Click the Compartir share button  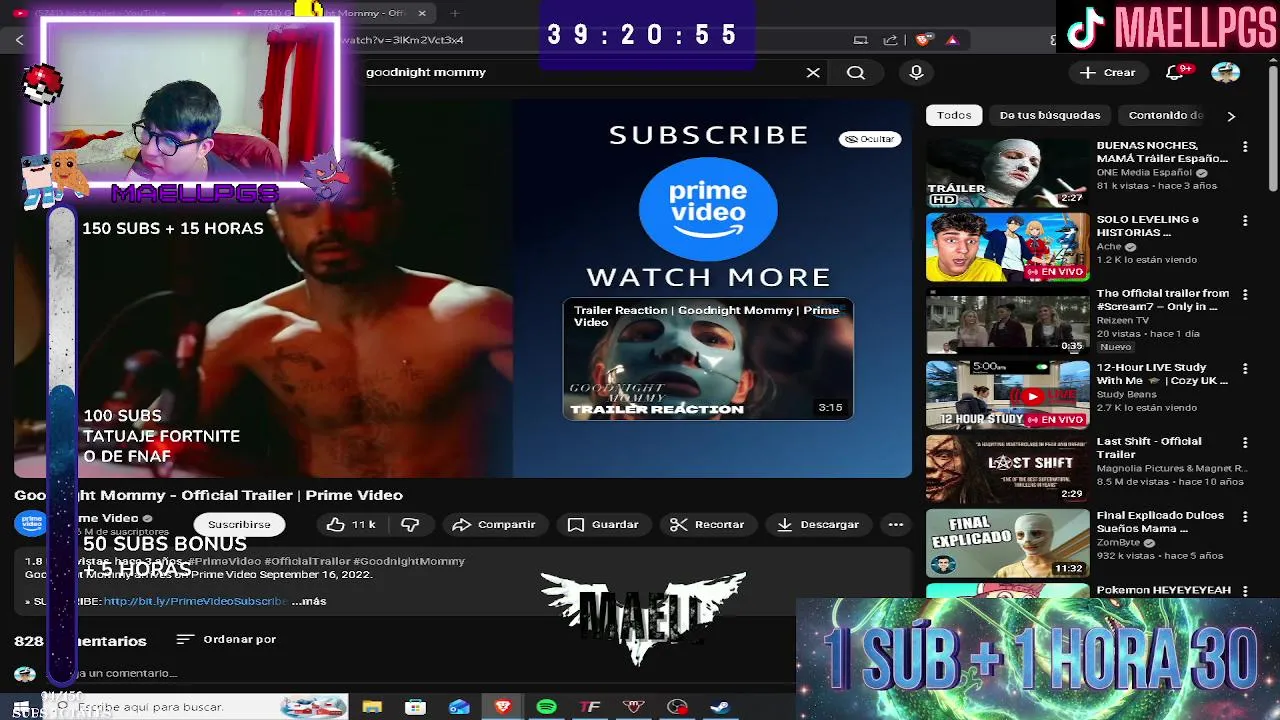coord(494,524)
